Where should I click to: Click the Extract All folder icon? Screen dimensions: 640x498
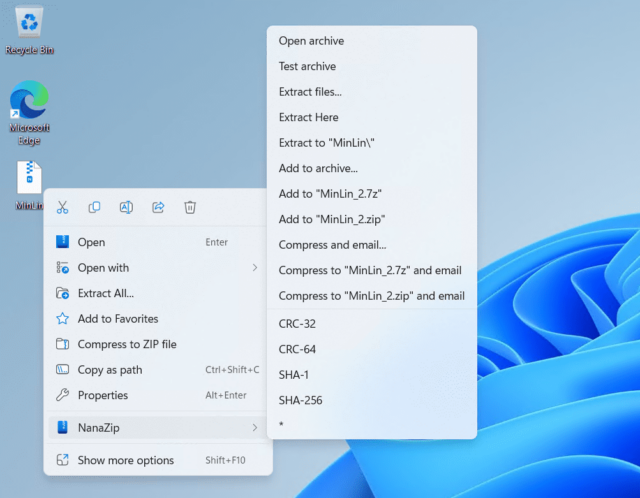click(62, 293)
